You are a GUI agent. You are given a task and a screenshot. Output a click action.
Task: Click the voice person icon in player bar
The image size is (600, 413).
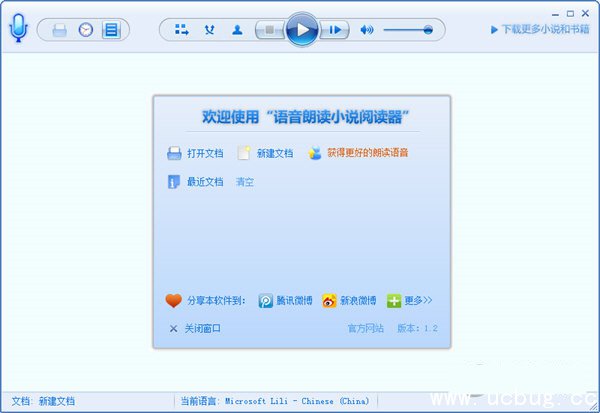[237, 30]
